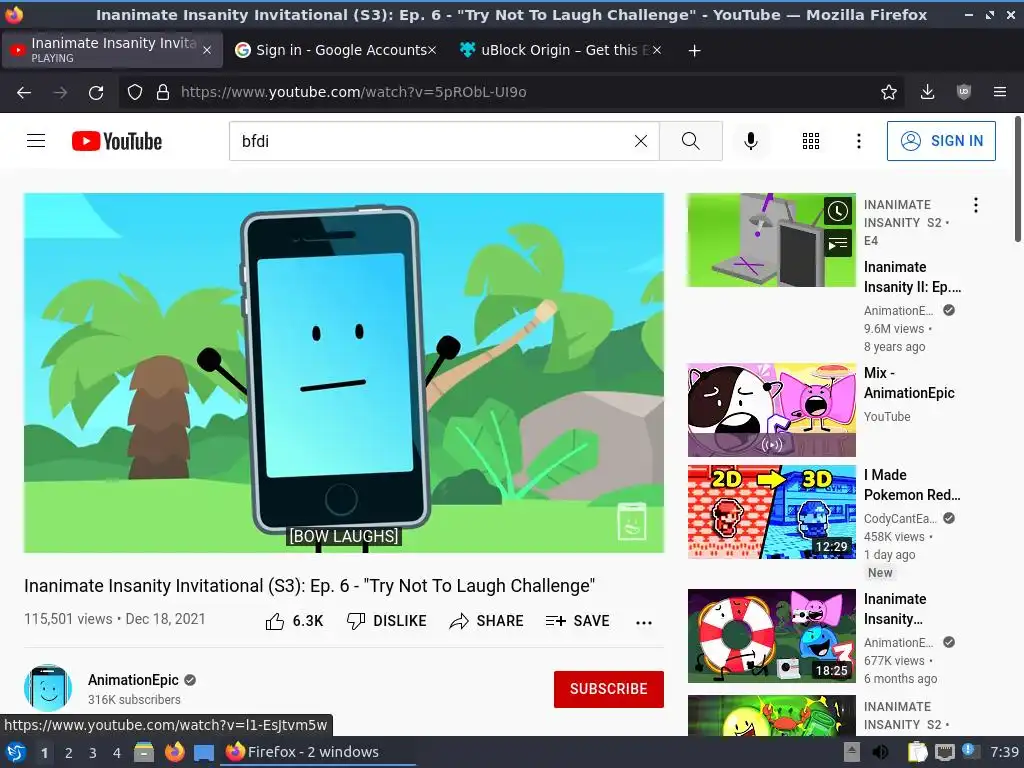The width and height of the screenshot is (1024, 768).
Task: Open the Firefox application menu
Action: tap(1000, 92)
